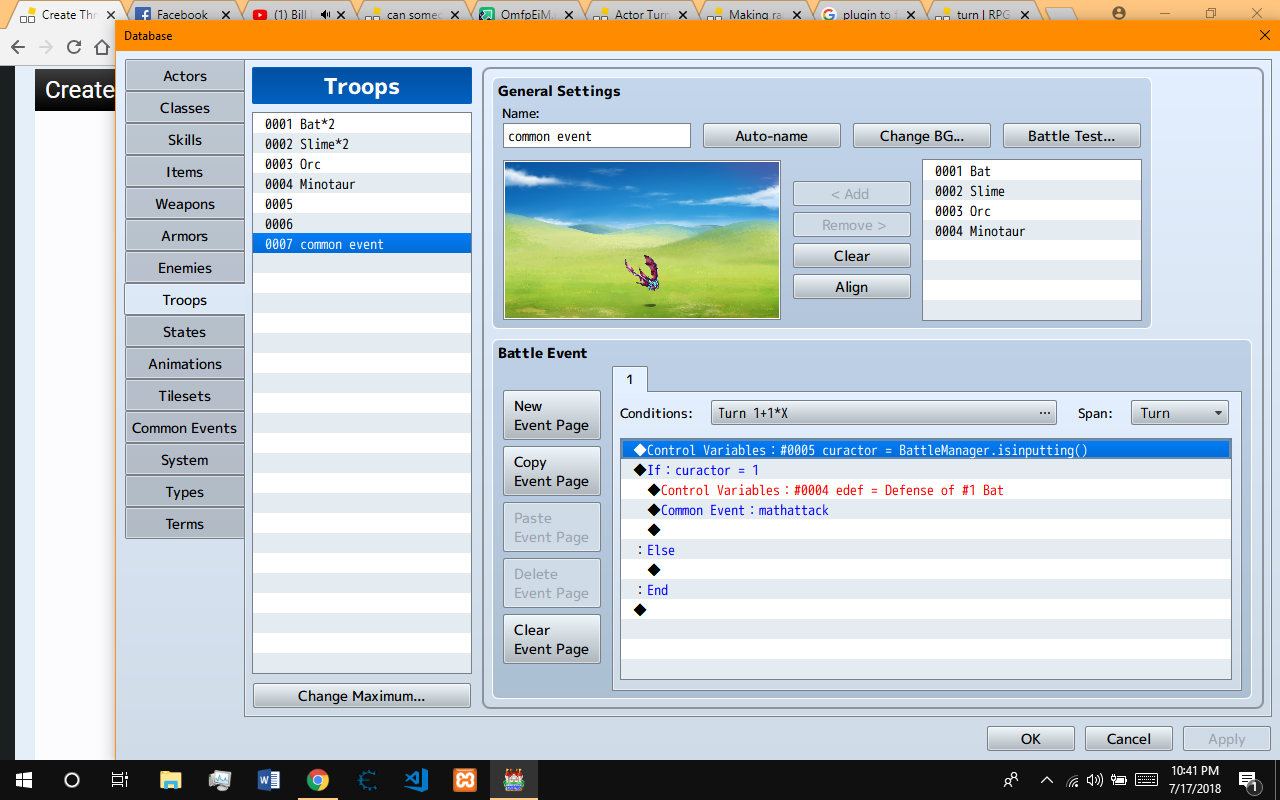This screenshot has height=800, width=1280.
Task: Open Cortana search circle
Action: (x=72, y=780)
